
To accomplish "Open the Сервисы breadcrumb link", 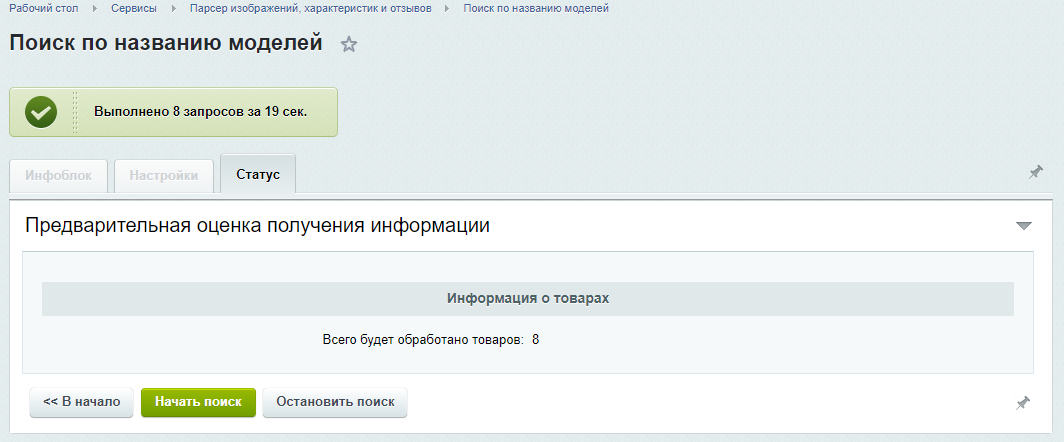I will (x=134, y=9).
